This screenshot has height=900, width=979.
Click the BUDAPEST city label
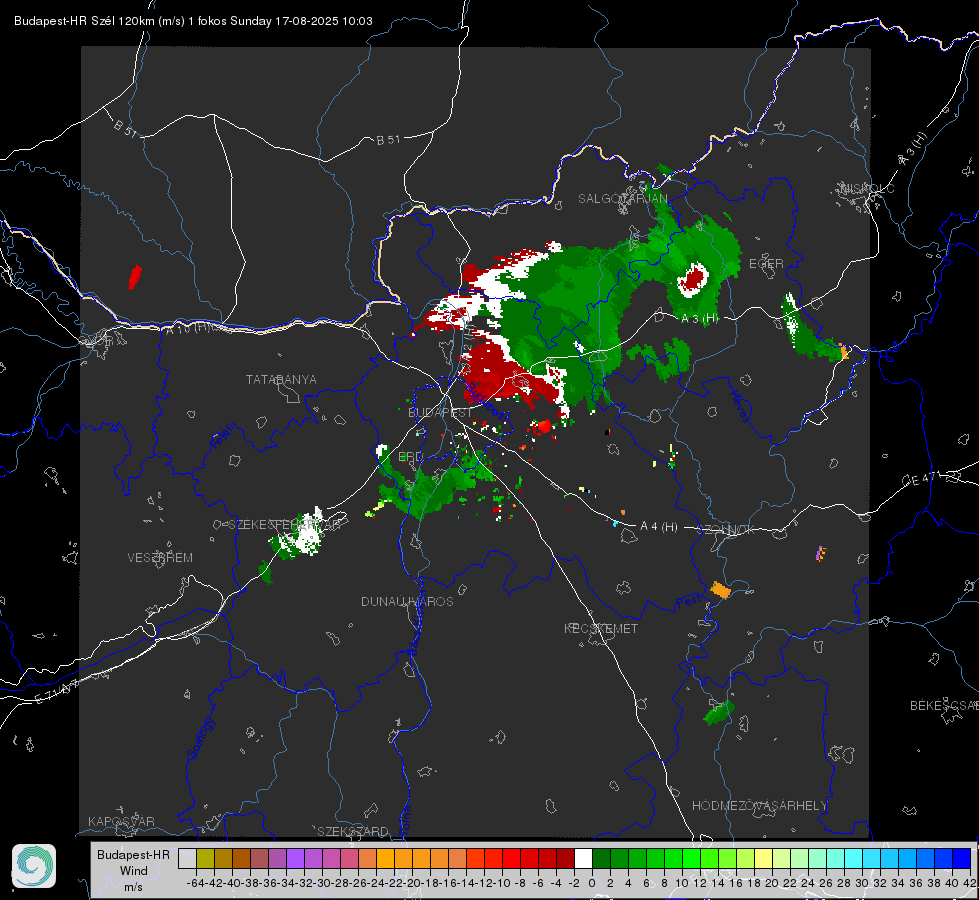(x=440, y=412)
